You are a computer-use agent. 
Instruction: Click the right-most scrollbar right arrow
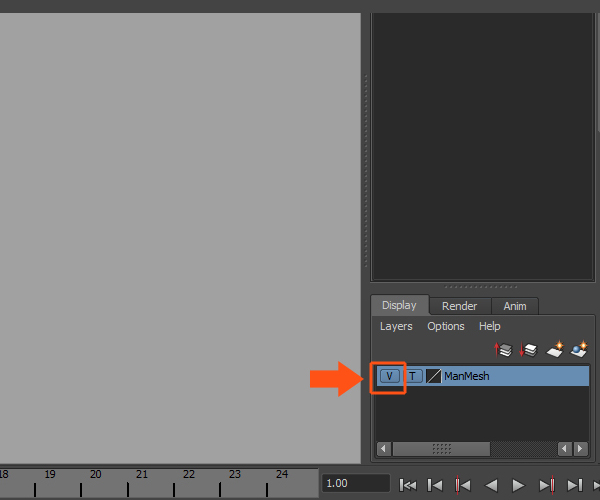[580, 449]
